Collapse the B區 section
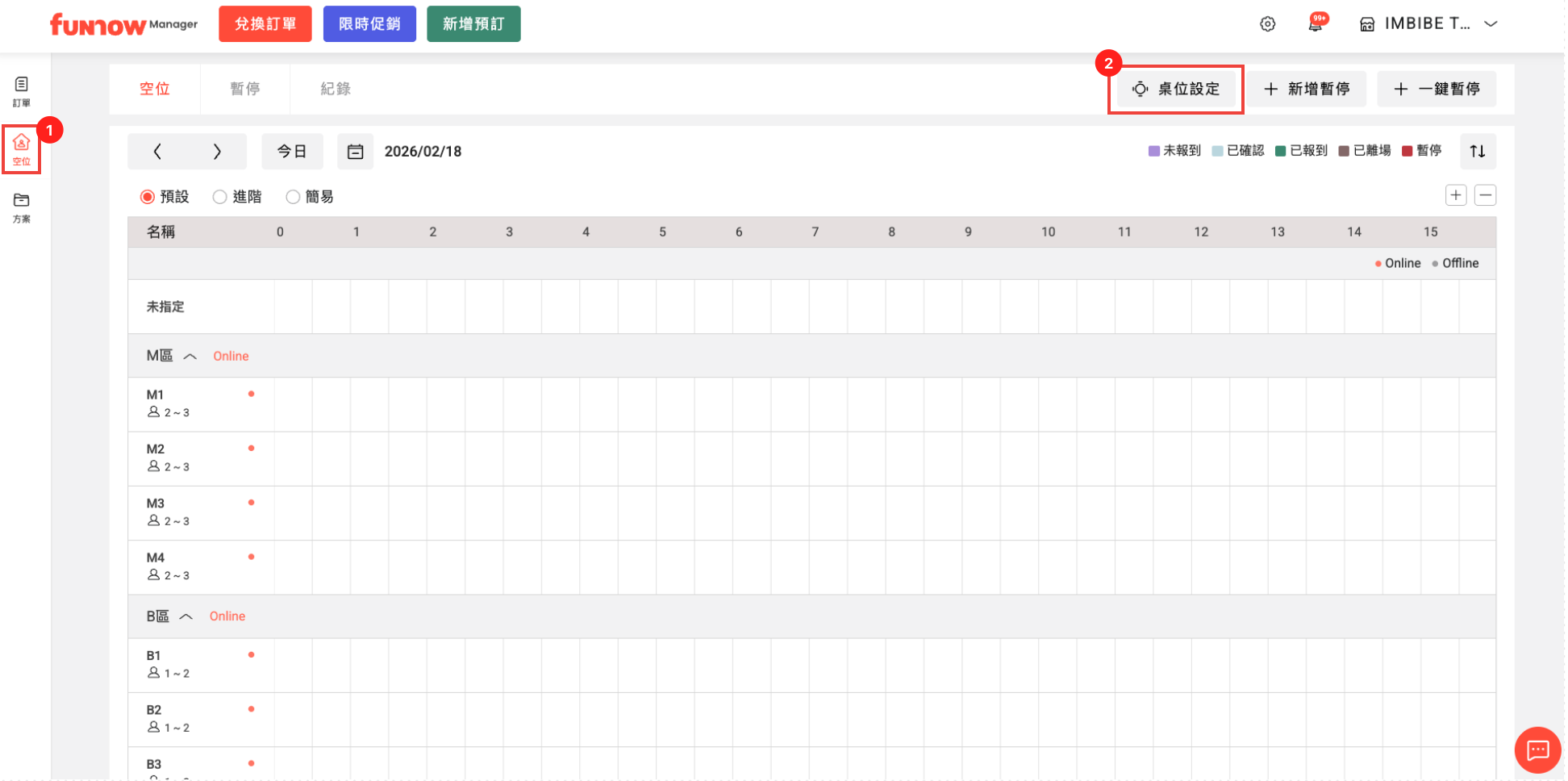This screenshot has height=781, width=1568. coord(186,616)
